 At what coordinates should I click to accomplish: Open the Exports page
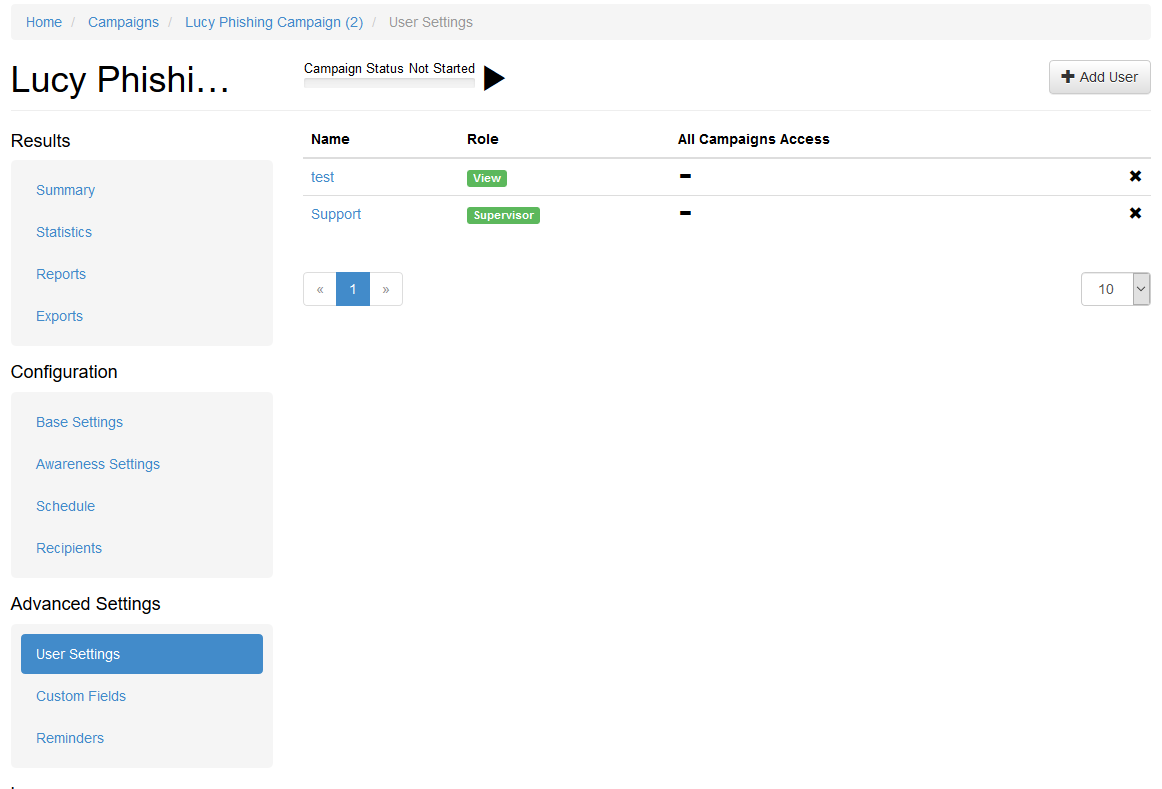pos(59,316)
